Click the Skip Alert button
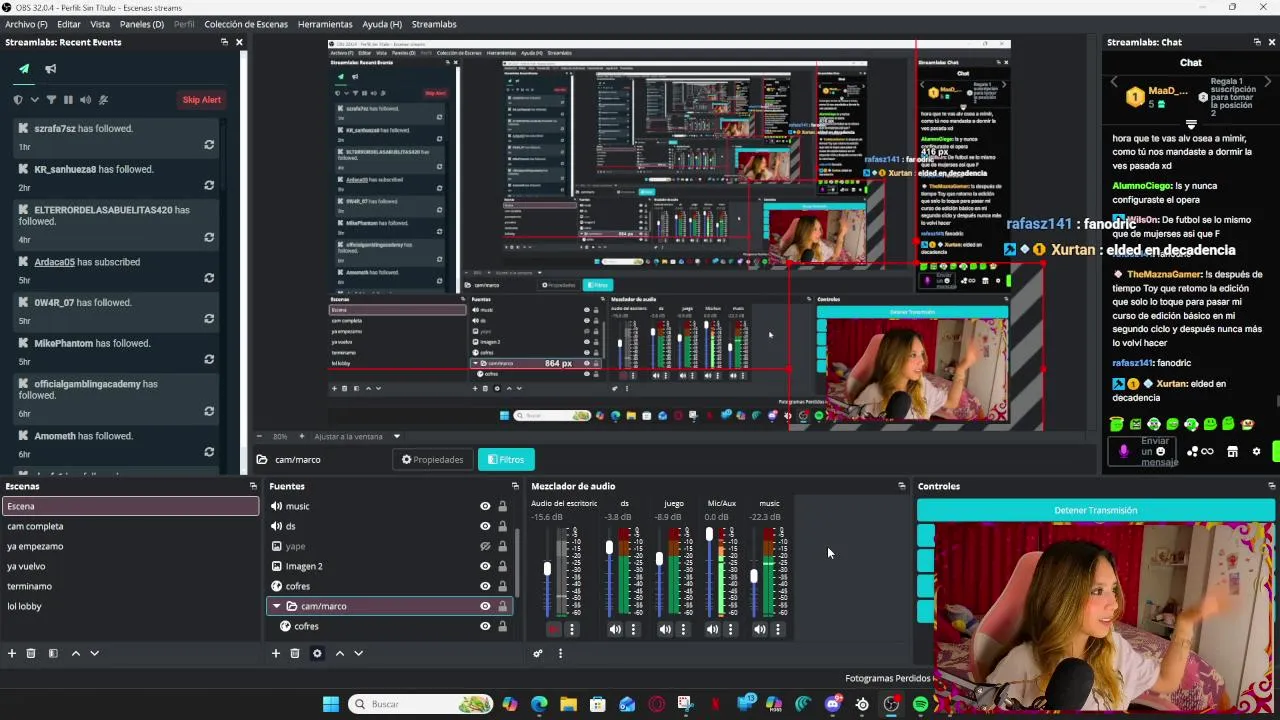This screenshot has height=720, width=1280. point(201,100)
